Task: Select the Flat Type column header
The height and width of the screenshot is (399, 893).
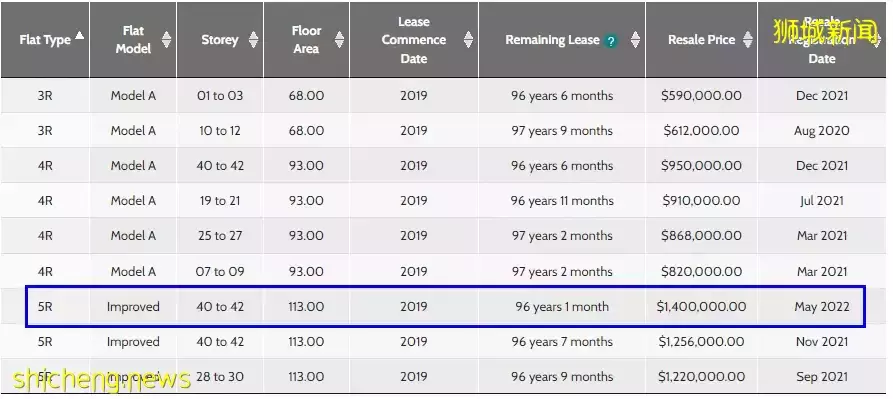Action: pyautogui.click(x=45, y=40)
